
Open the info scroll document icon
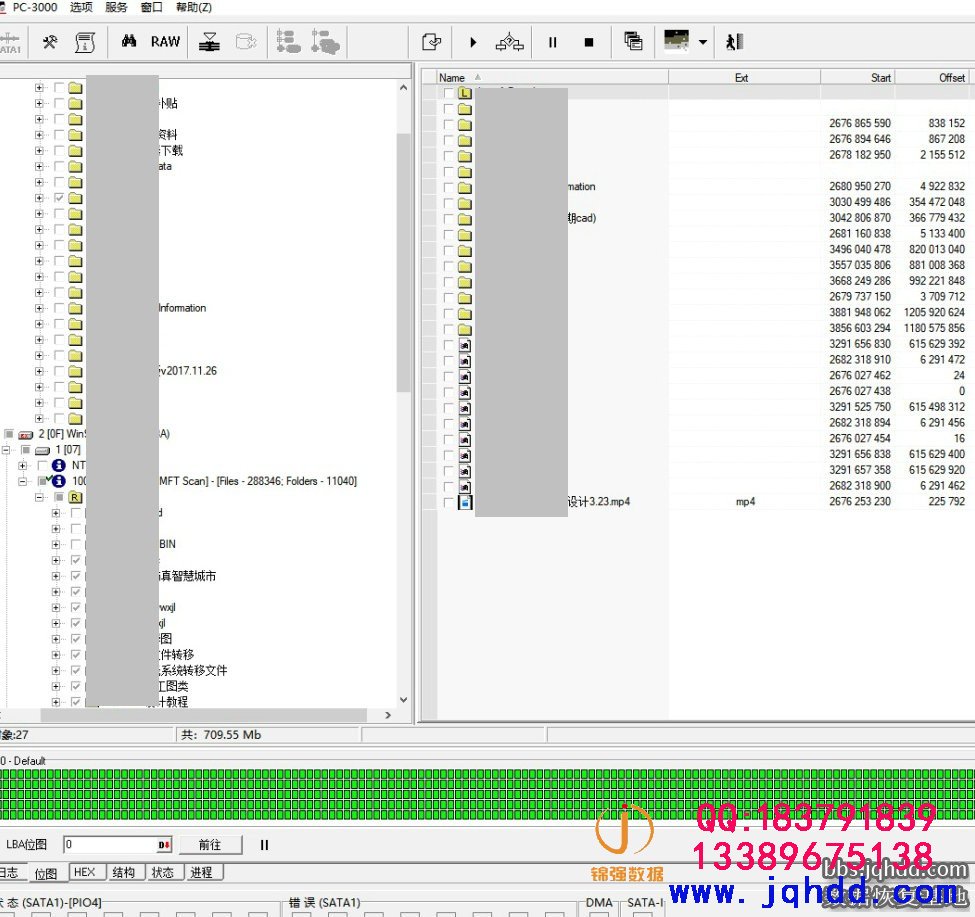(x=85, y=42)
